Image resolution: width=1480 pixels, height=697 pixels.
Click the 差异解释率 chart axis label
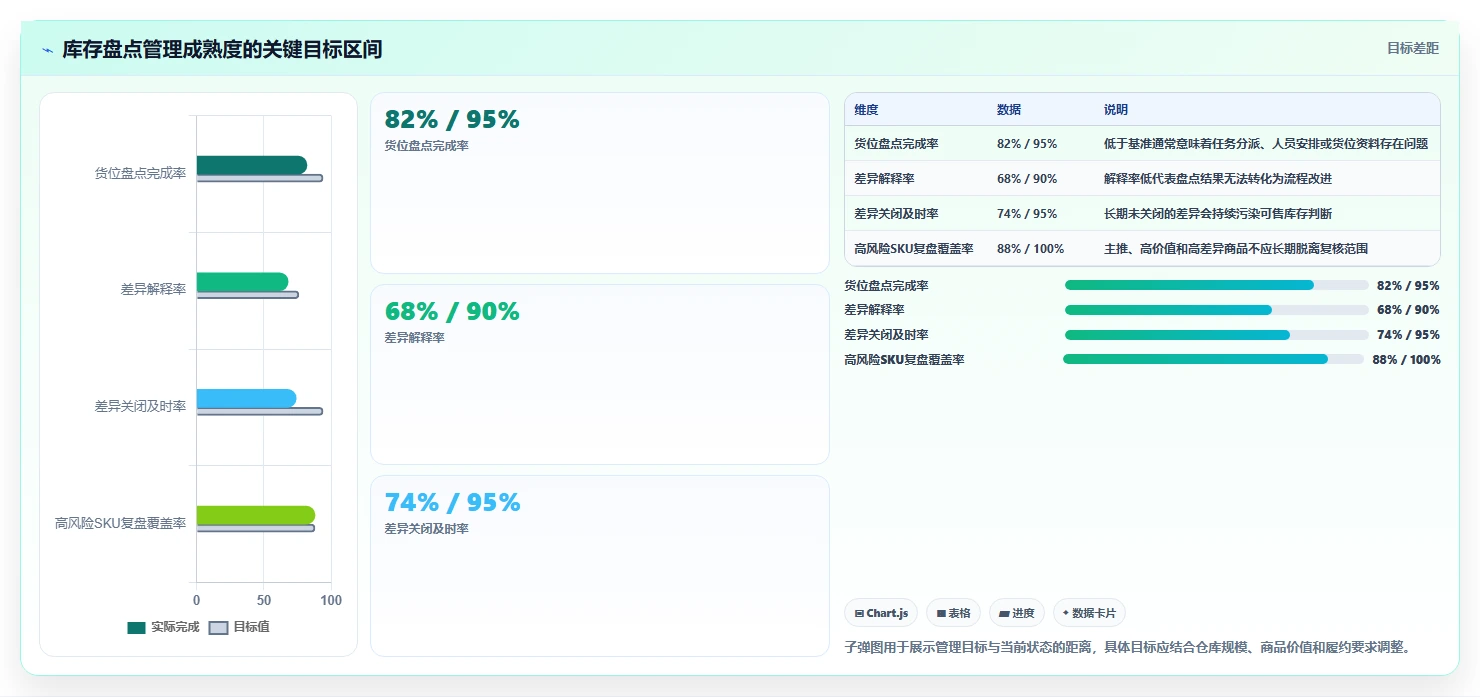tap(153, 290)
